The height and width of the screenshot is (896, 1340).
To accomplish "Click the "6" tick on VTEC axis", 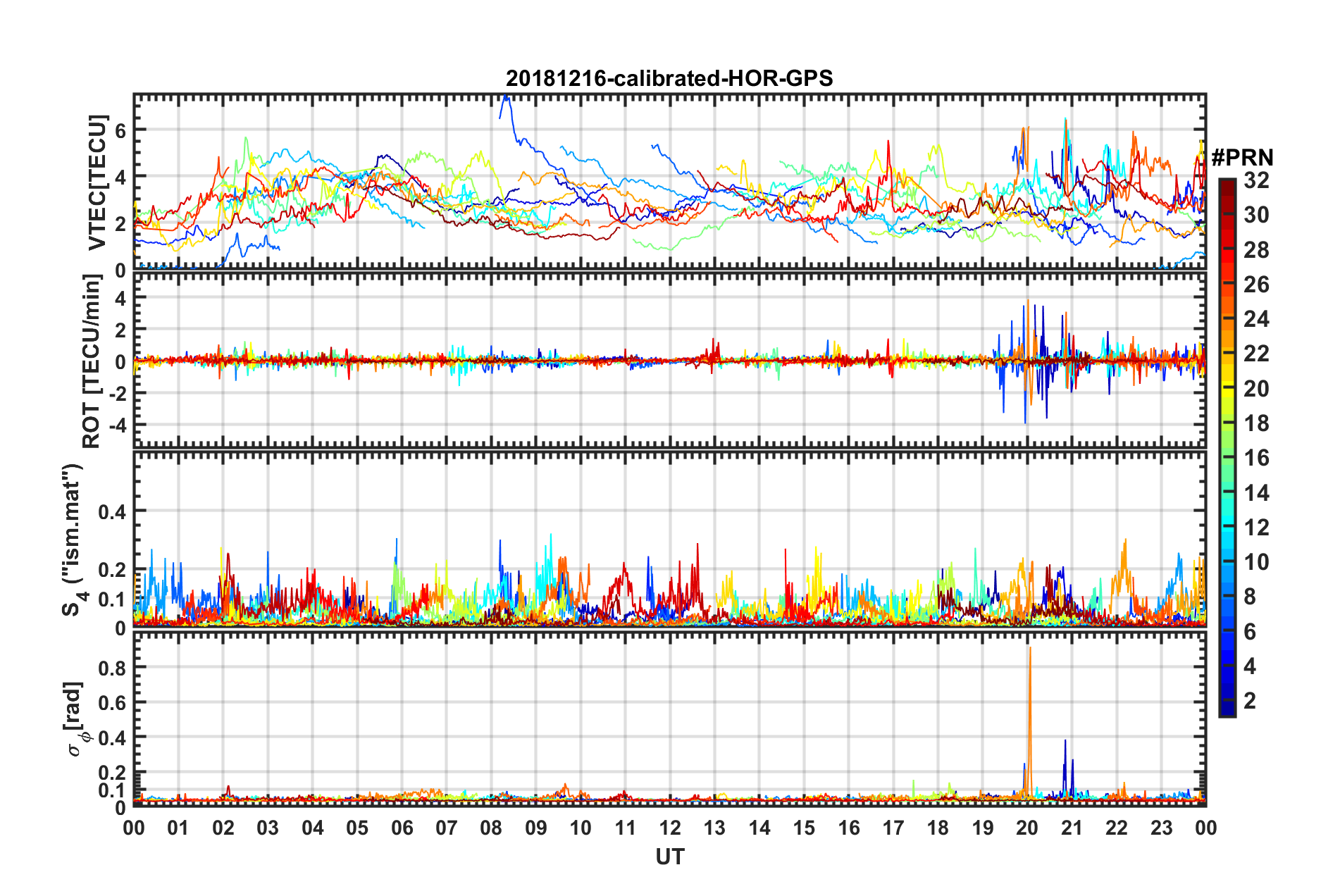I will tap(120, 130).
